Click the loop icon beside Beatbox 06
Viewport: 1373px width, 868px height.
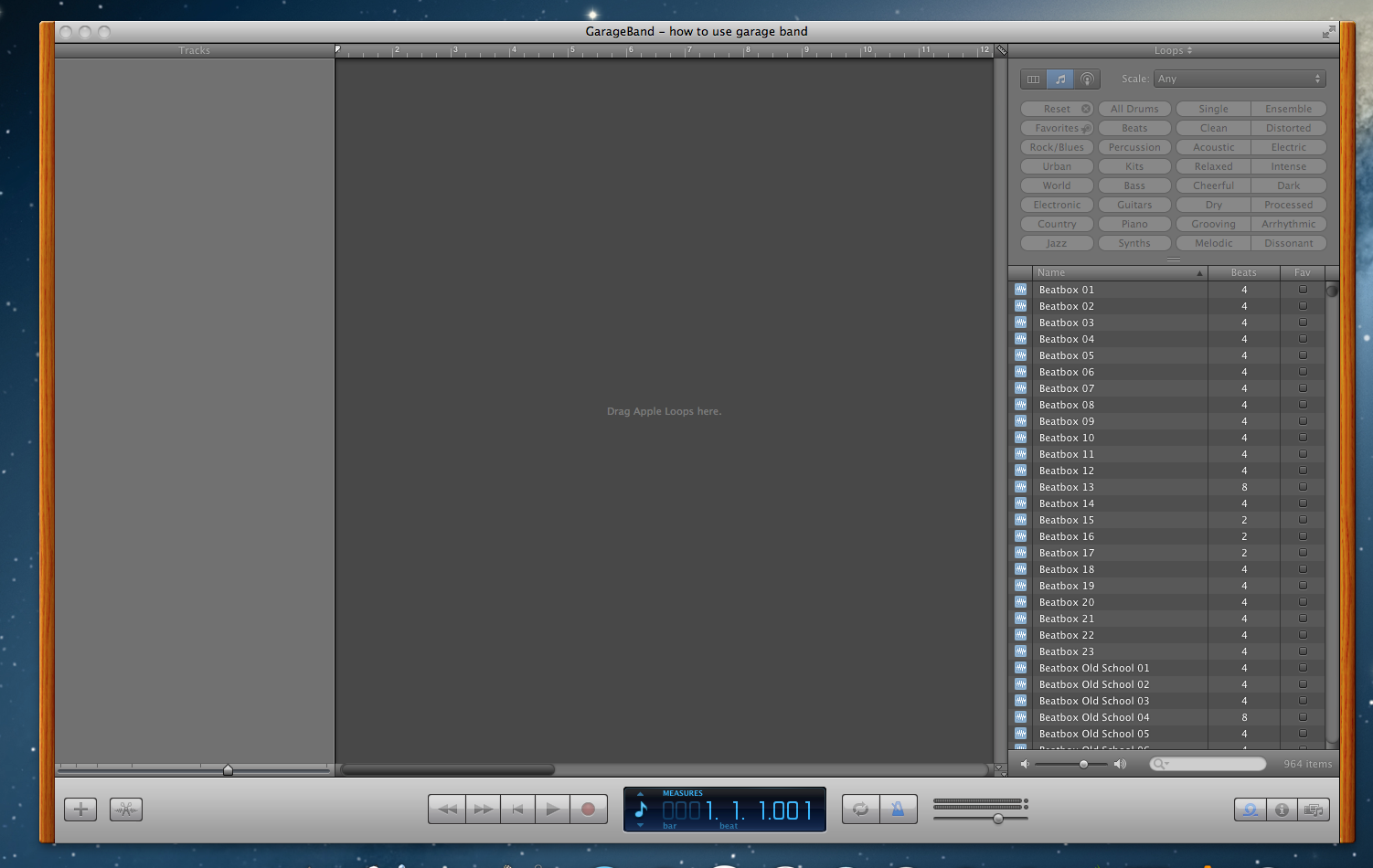pos(1020,372)
